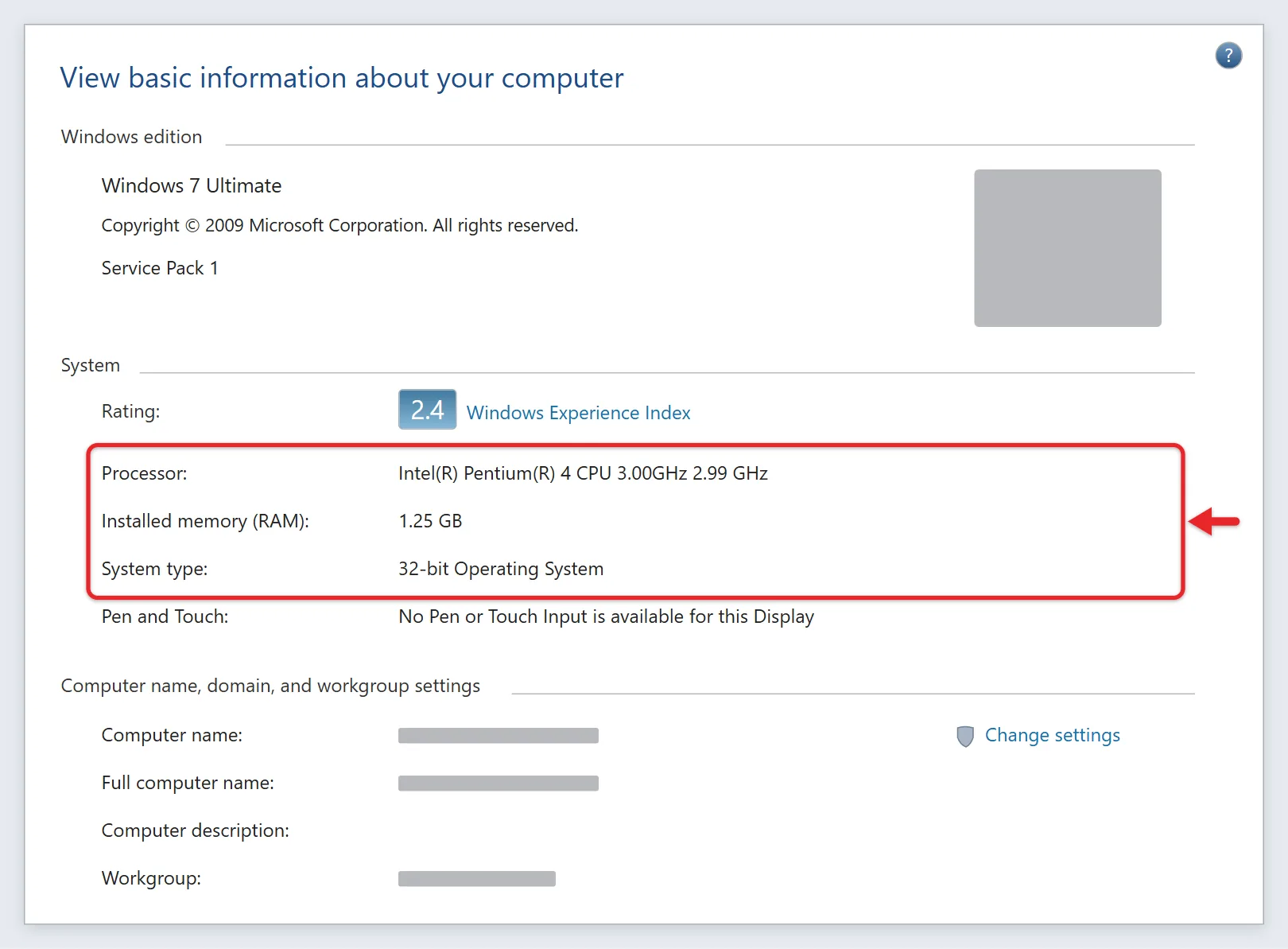Image resolution: width=1288 pixels, height=949 pixels.
Task: Click the Computer description label
Action: point(196,830)
